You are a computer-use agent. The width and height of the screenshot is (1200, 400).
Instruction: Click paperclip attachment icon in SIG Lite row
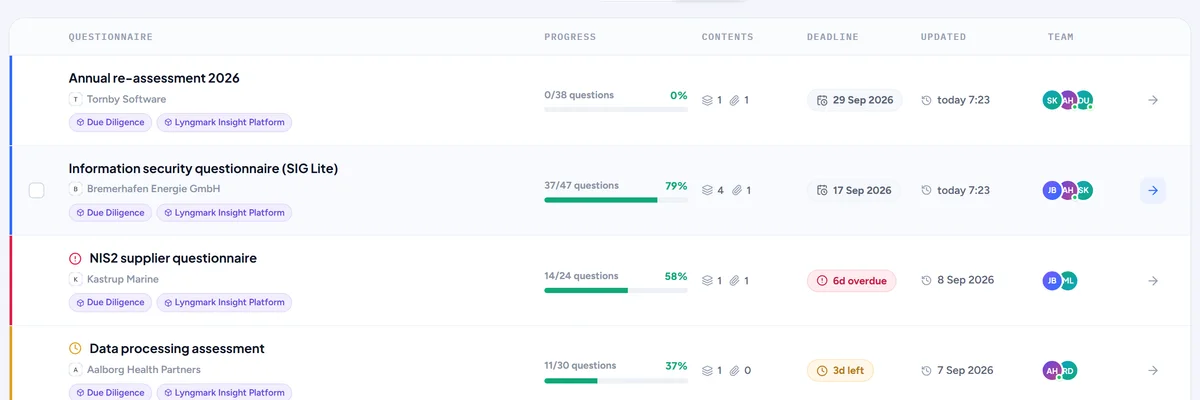735,190
